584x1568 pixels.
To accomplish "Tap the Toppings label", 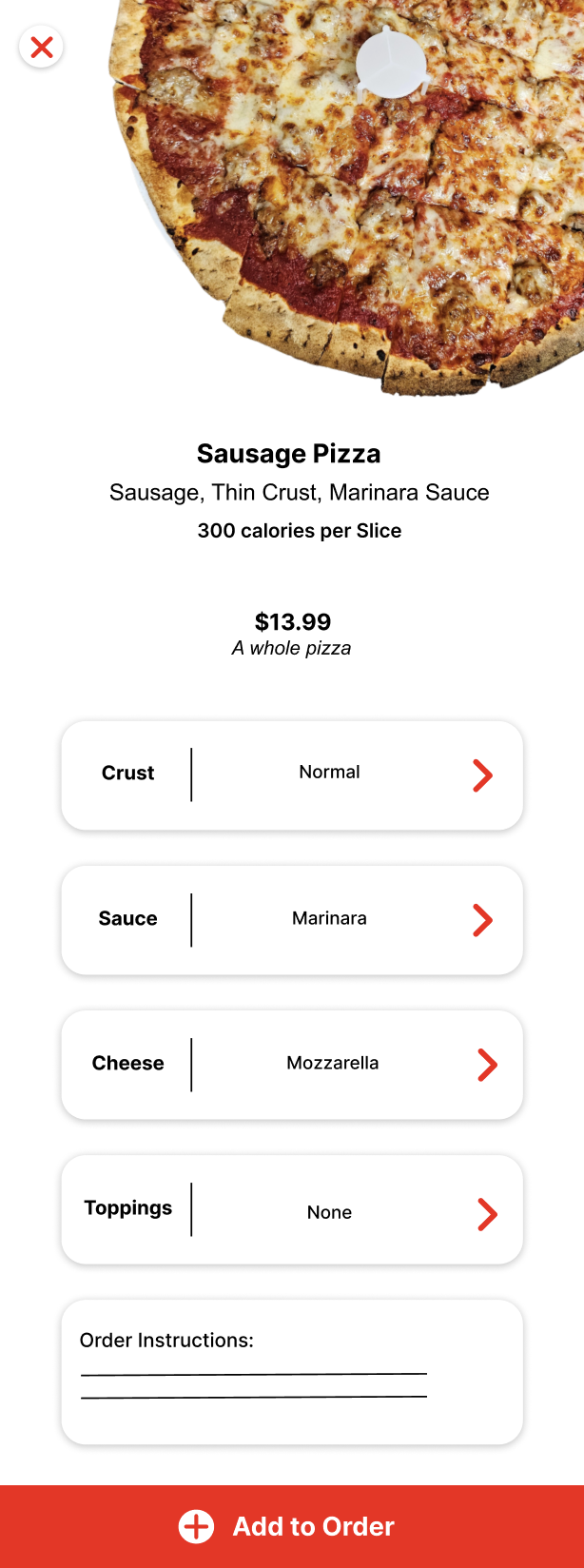I will (127, 1208).
